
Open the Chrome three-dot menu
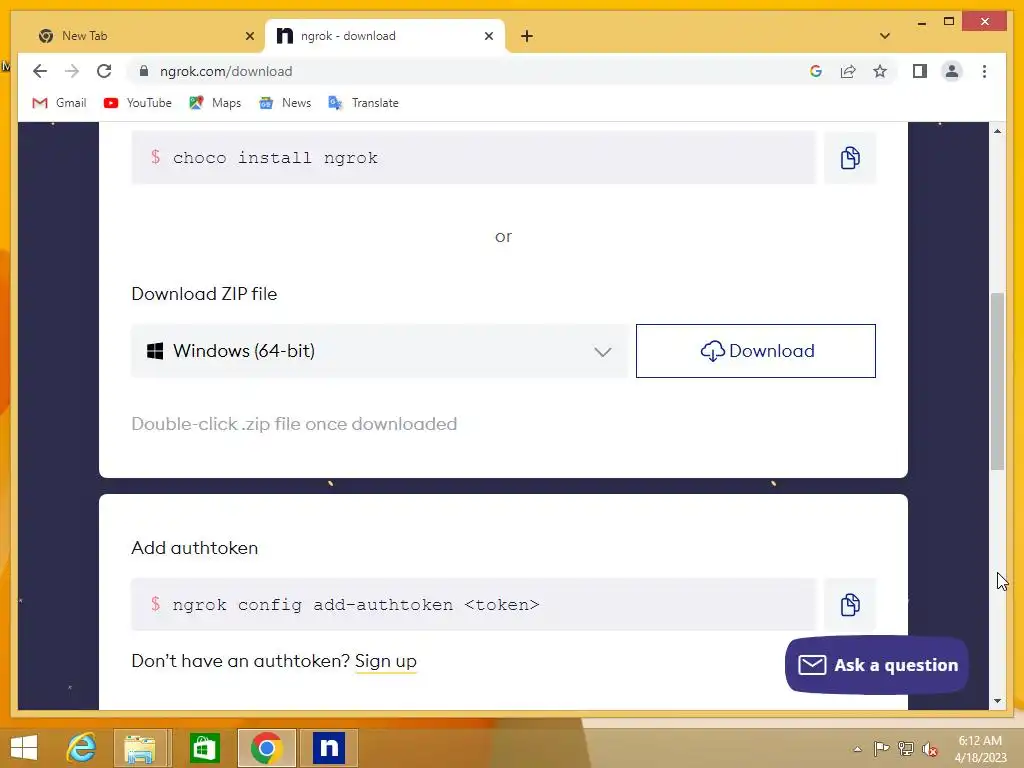(x=984, y=71)
